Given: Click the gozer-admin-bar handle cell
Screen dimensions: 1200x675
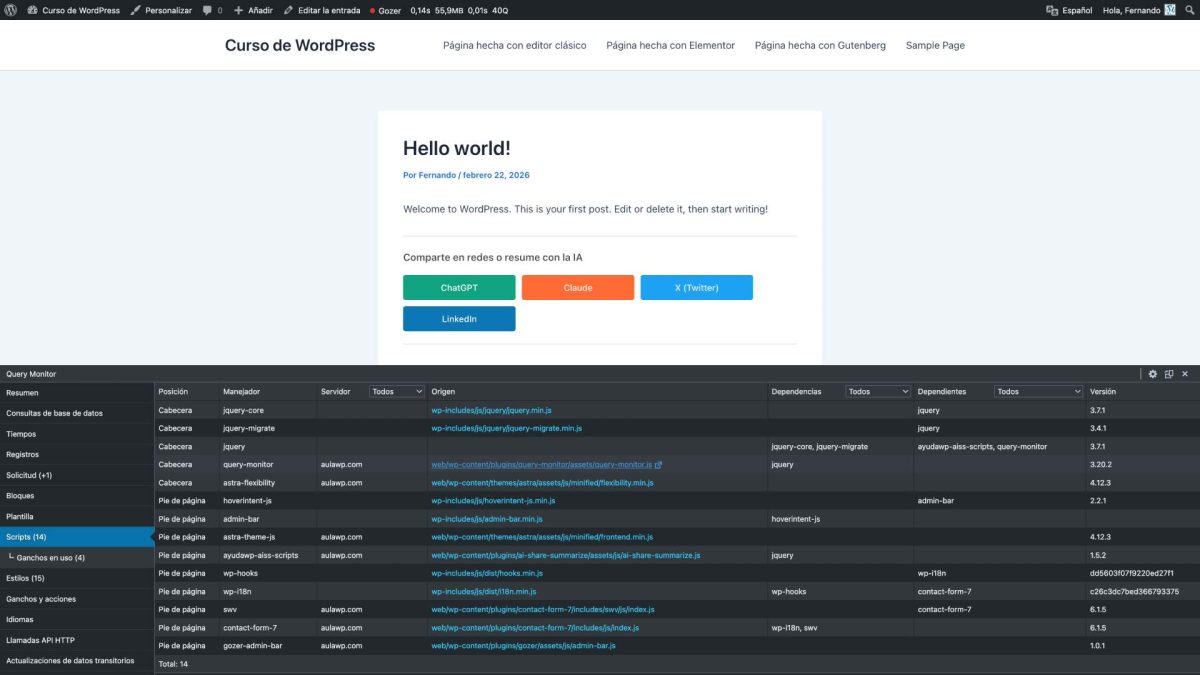Looking at the screenshot, I should tap(252, 646).
